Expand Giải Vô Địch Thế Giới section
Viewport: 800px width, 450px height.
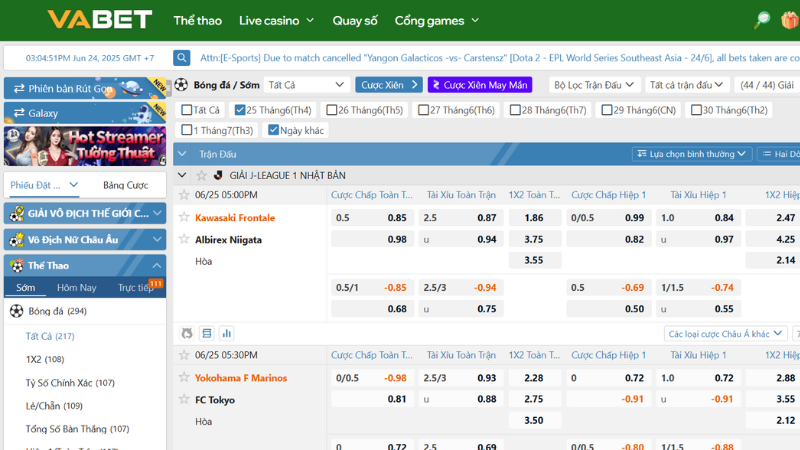pos(85,213)
